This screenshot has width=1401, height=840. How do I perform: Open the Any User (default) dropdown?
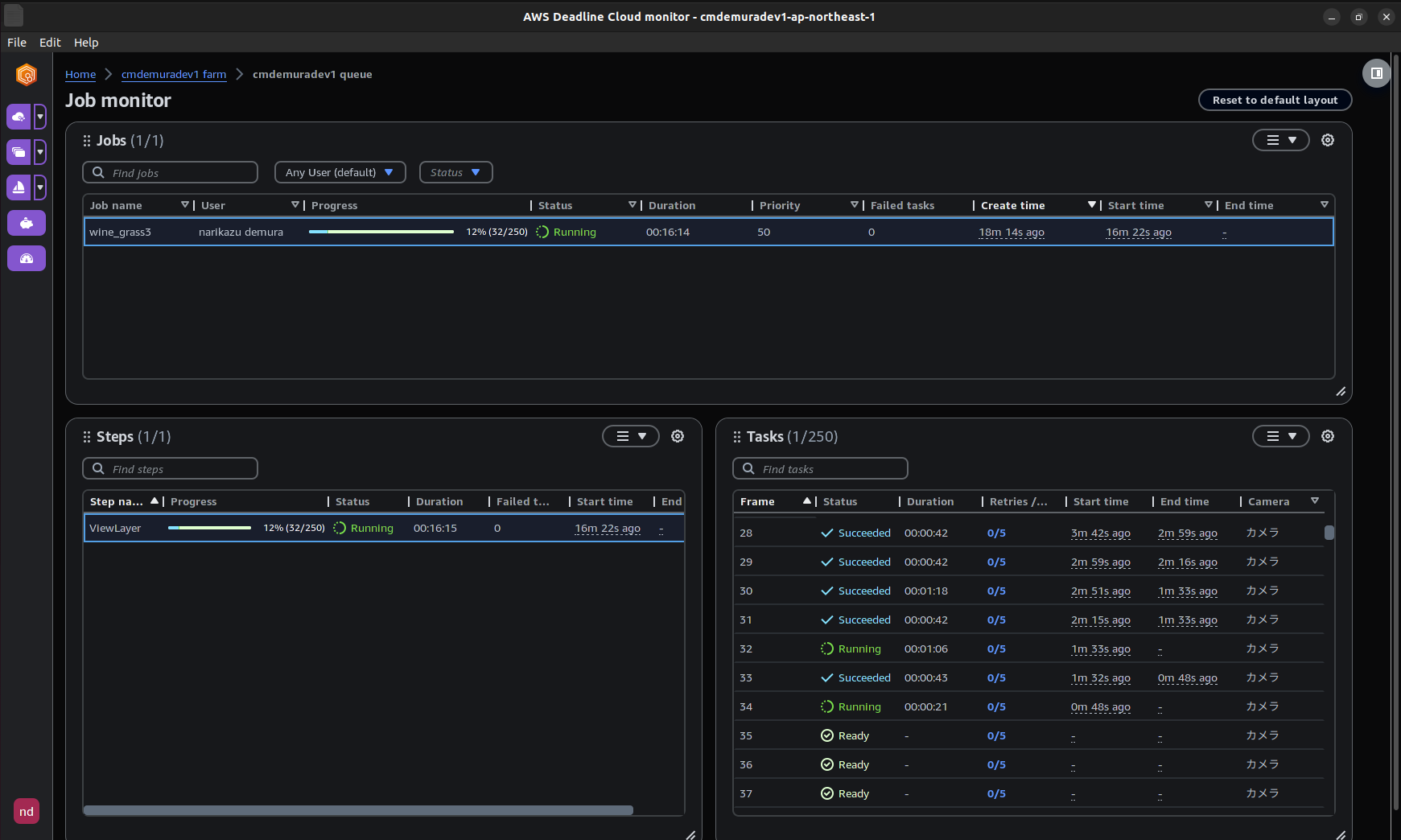(x=340, y=172)
